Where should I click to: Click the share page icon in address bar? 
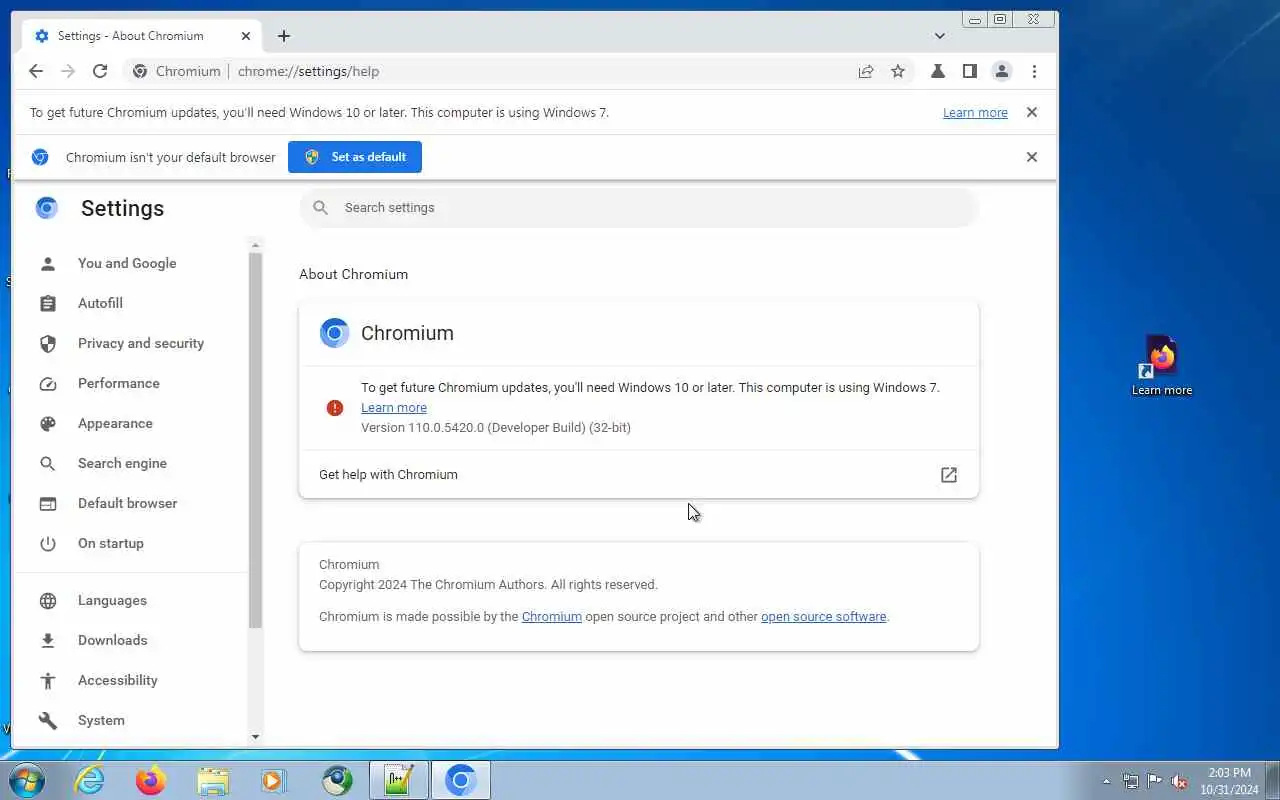pos(866,71)
